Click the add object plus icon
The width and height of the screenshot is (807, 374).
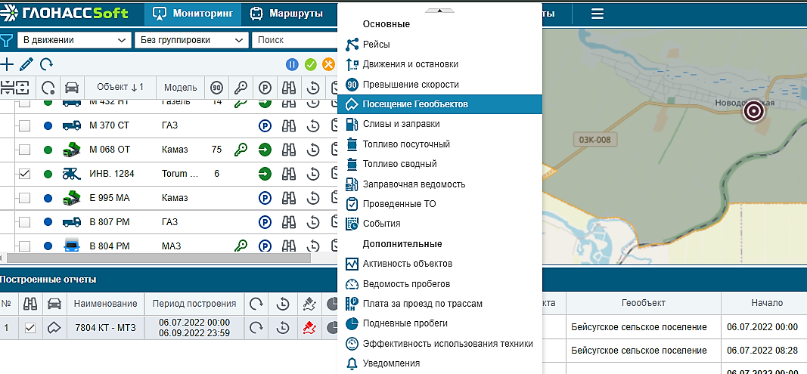tap(7, 64)
